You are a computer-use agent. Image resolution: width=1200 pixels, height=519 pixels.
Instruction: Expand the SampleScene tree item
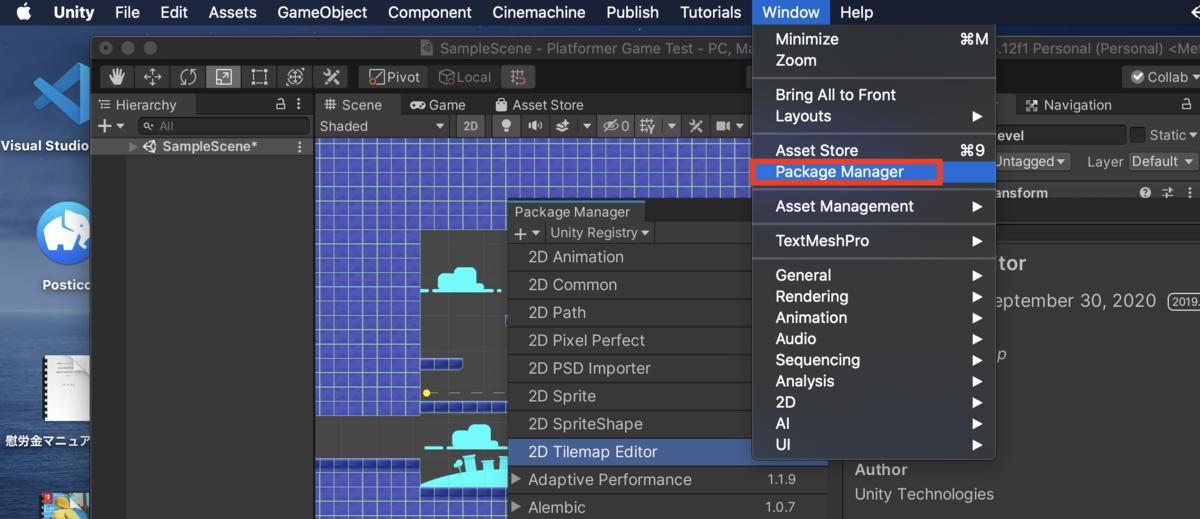(133, 146)
